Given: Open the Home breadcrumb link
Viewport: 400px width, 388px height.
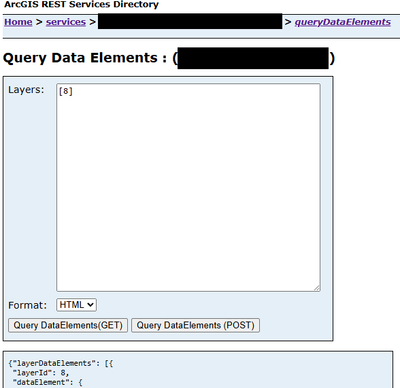Looking at the screenshot, I should pyautogui.click(x=18, y=22).
